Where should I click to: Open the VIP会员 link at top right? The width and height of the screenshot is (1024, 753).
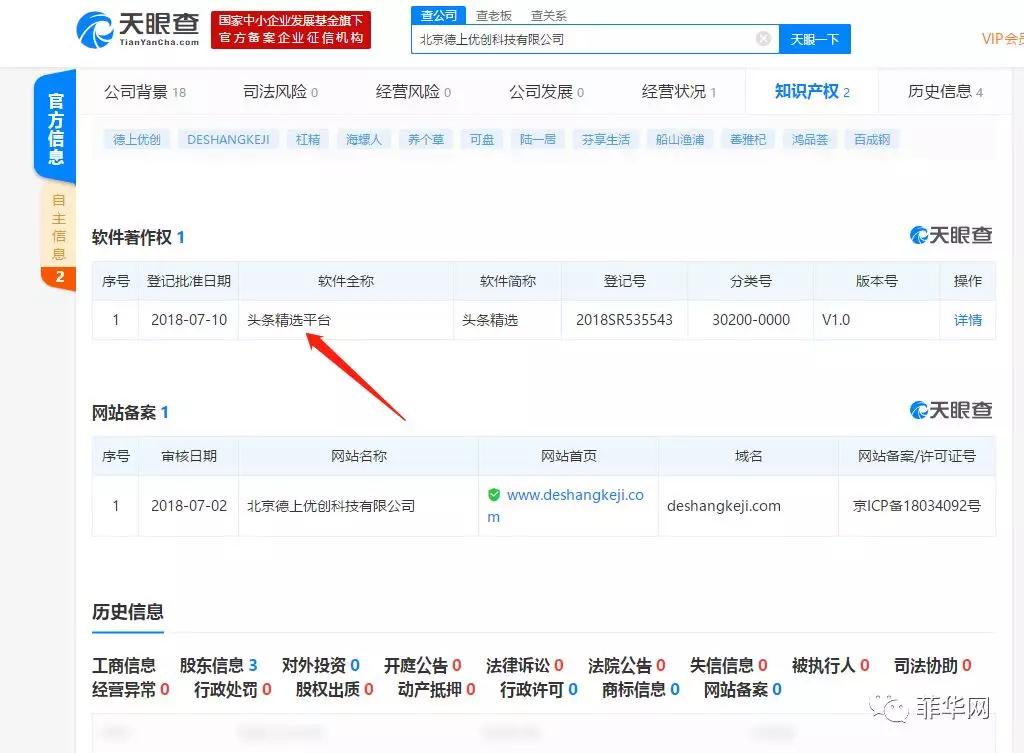click(1002, 39)
